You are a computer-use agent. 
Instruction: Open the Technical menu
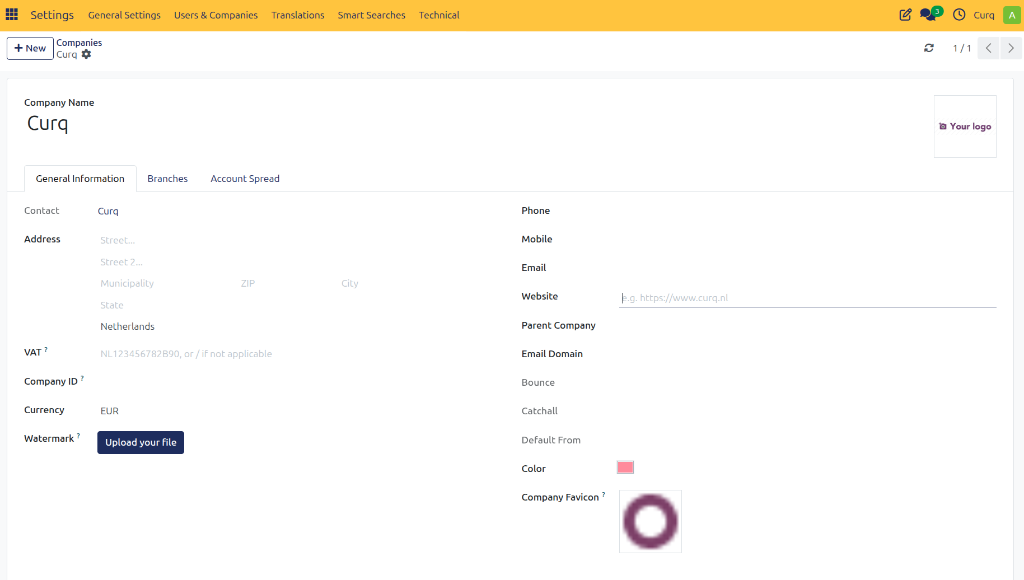[439, 15]
